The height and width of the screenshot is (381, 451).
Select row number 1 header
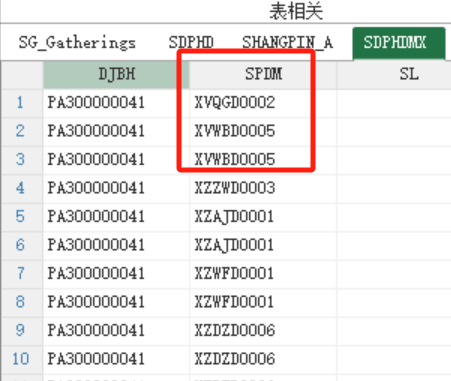pyautogui.click(x=21, y=102)
